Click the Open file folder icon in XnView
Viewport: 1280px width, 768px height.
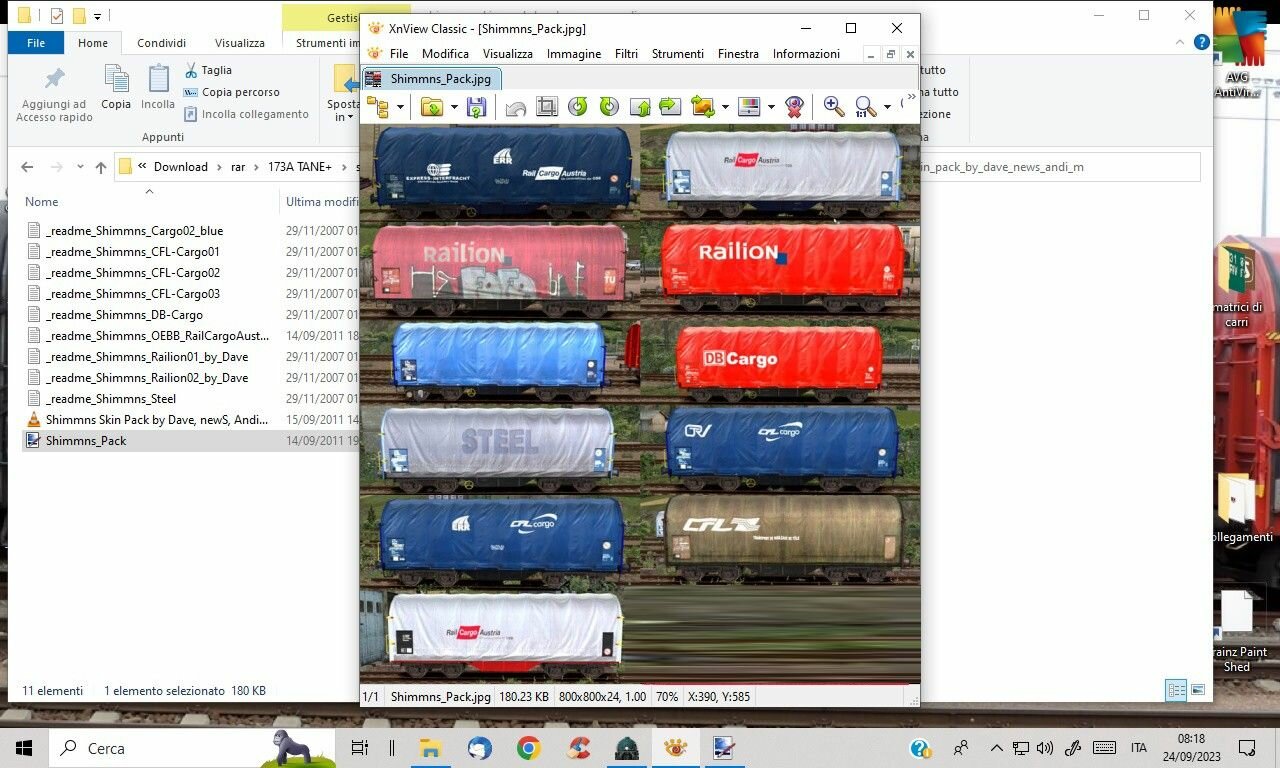(x=432, y=107)
